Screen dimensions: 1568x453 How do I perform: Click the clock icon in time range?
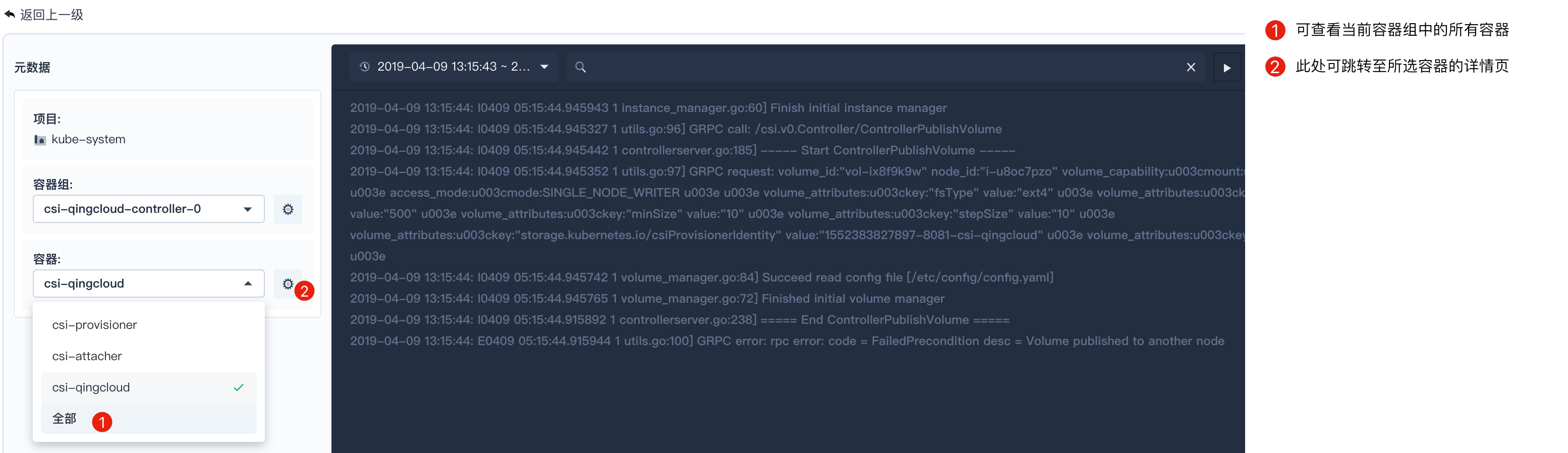(365, 67)
